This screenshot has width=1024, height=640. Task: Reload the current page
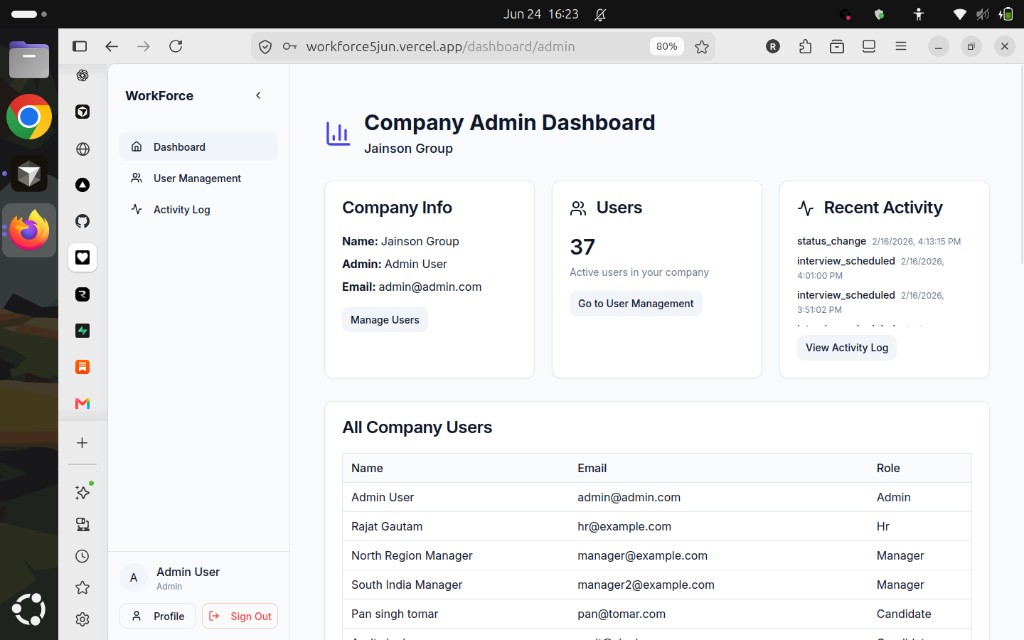point(176,46)
